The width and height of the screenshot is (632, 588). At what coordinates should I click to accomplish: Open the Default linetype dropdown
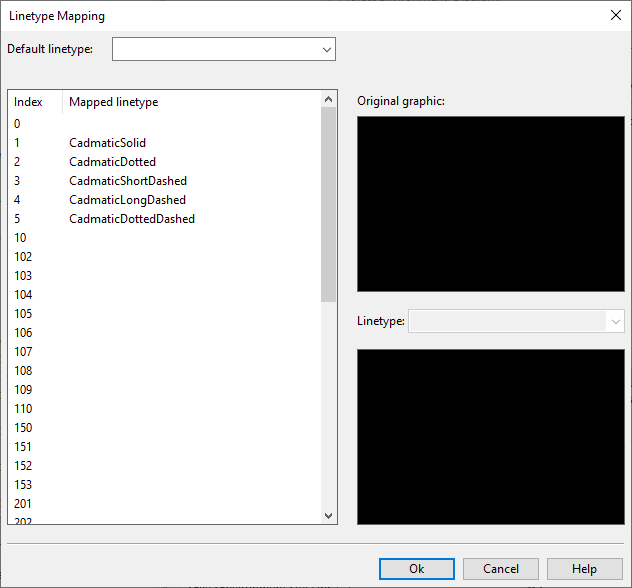[x=223, y=49]
